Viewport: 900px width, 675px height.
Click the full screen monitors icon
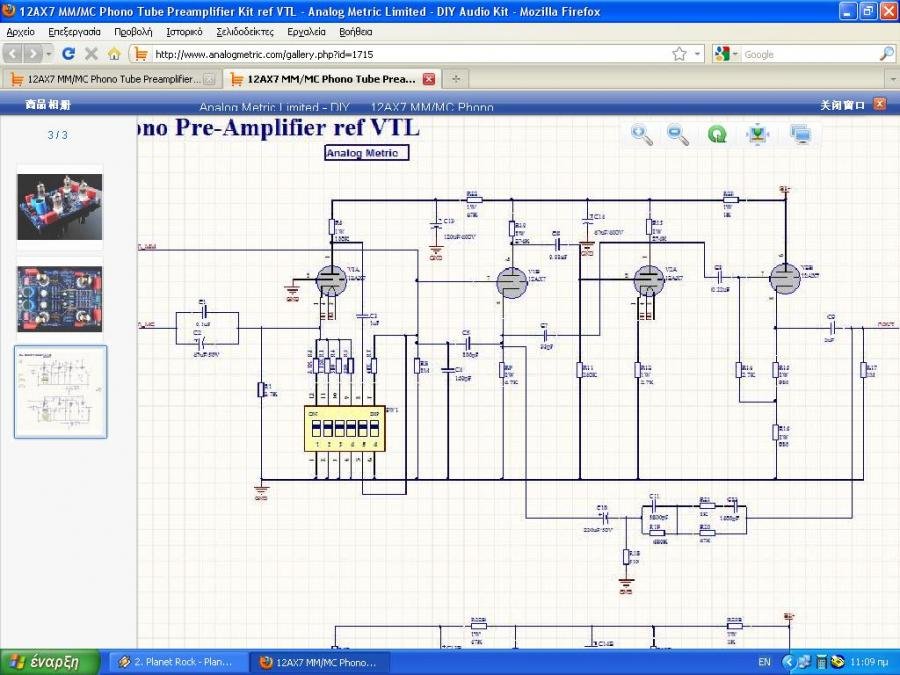point(801,135)
